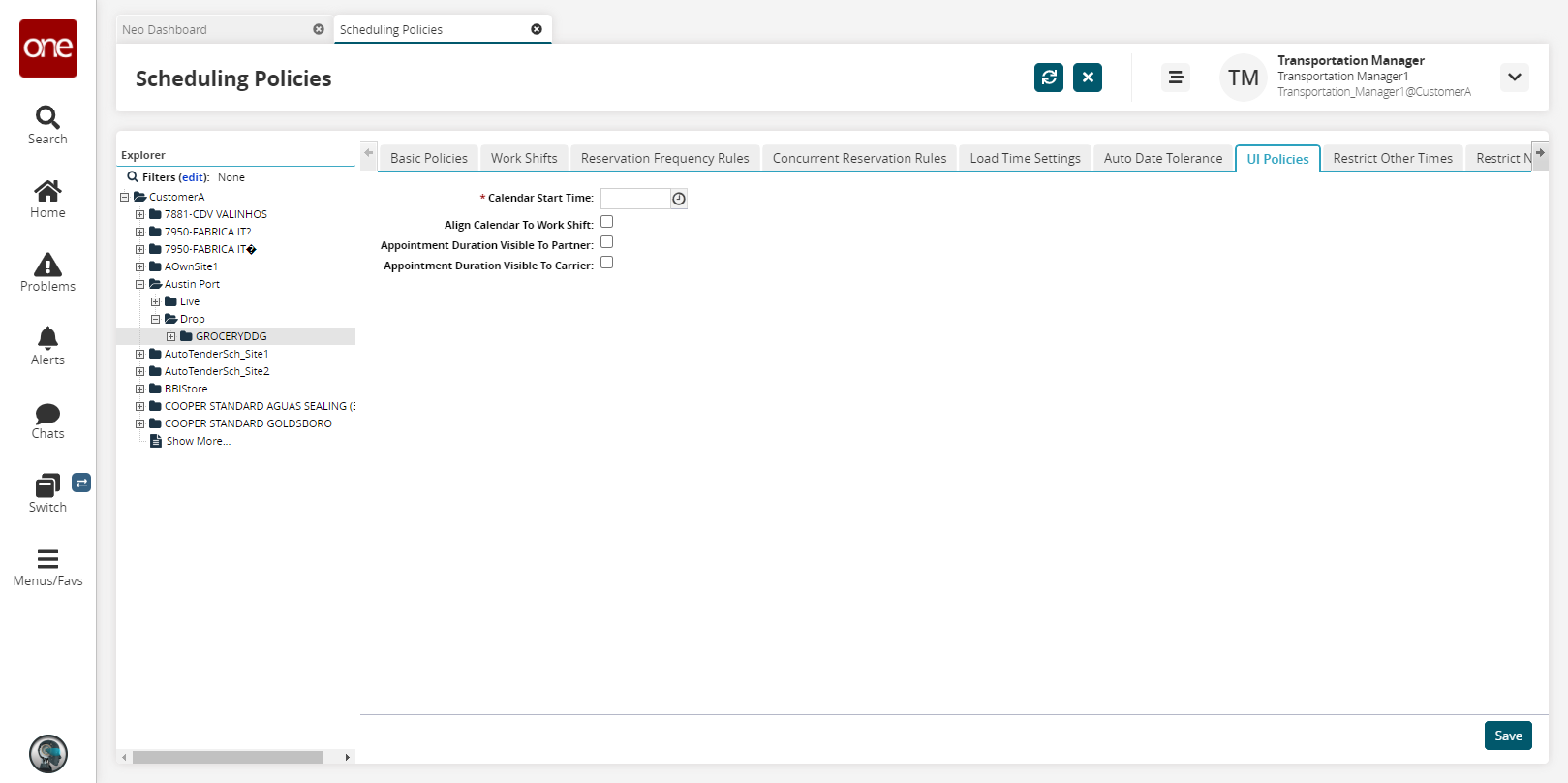Go to Home in the sidebar
This screenshot has height=783, width=1568.
(47, 190)
